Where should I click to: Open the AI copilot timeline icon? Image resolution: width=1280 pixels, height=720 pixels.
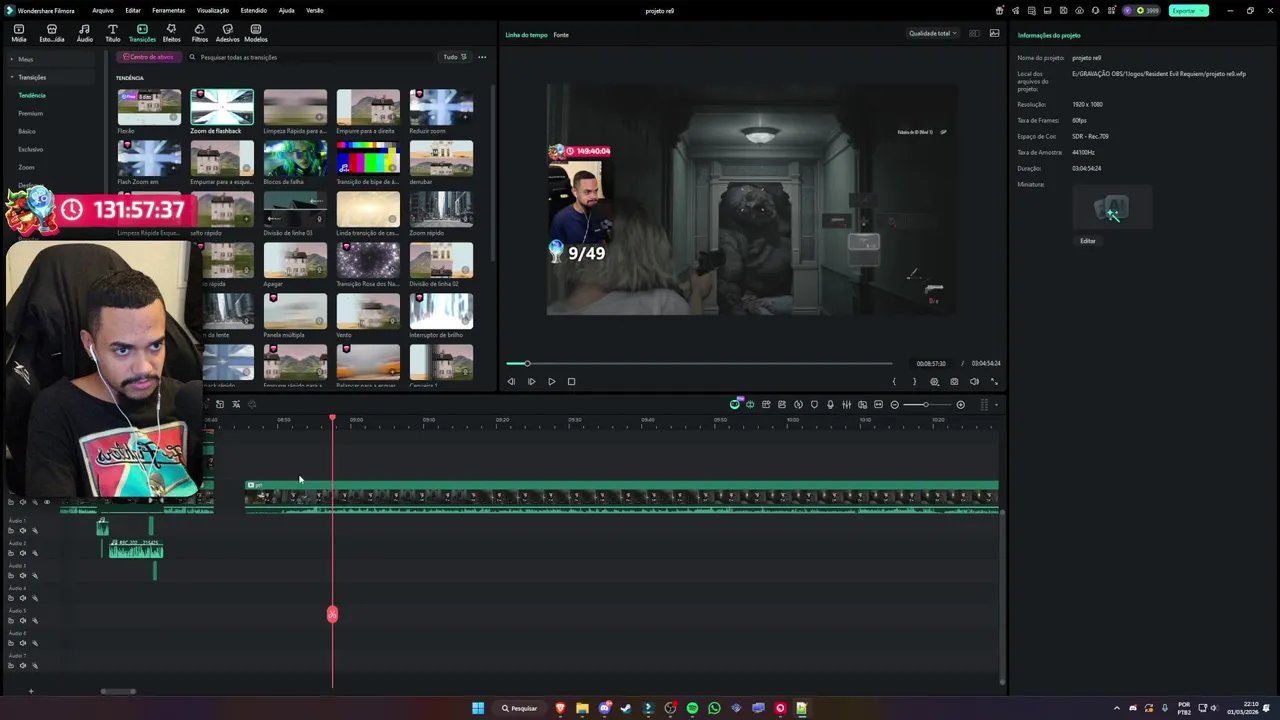tap(734, 404)
